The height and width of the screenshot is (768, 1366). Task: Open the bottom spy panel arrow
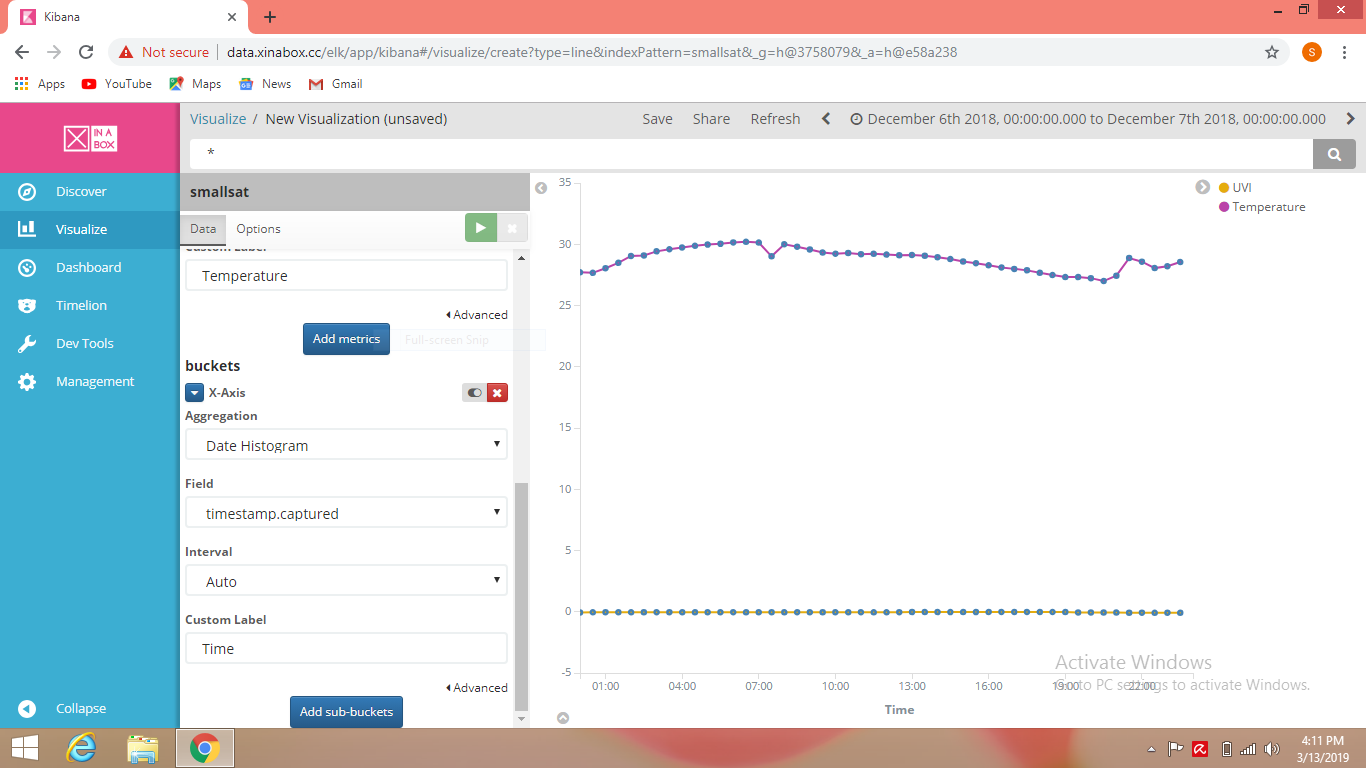click(x=563, y=718)
